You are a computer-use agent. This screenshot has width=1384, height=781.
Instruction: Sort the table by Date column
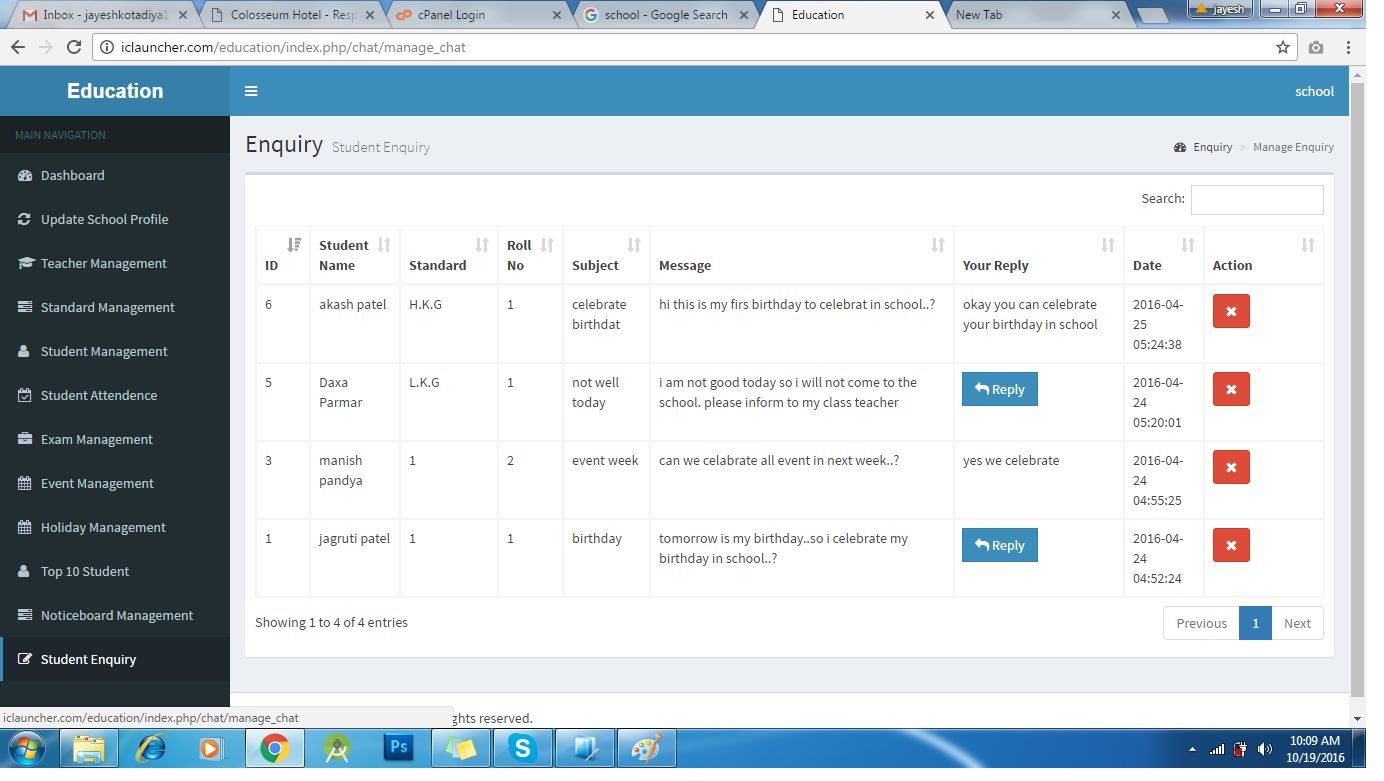coord(1164,255)
